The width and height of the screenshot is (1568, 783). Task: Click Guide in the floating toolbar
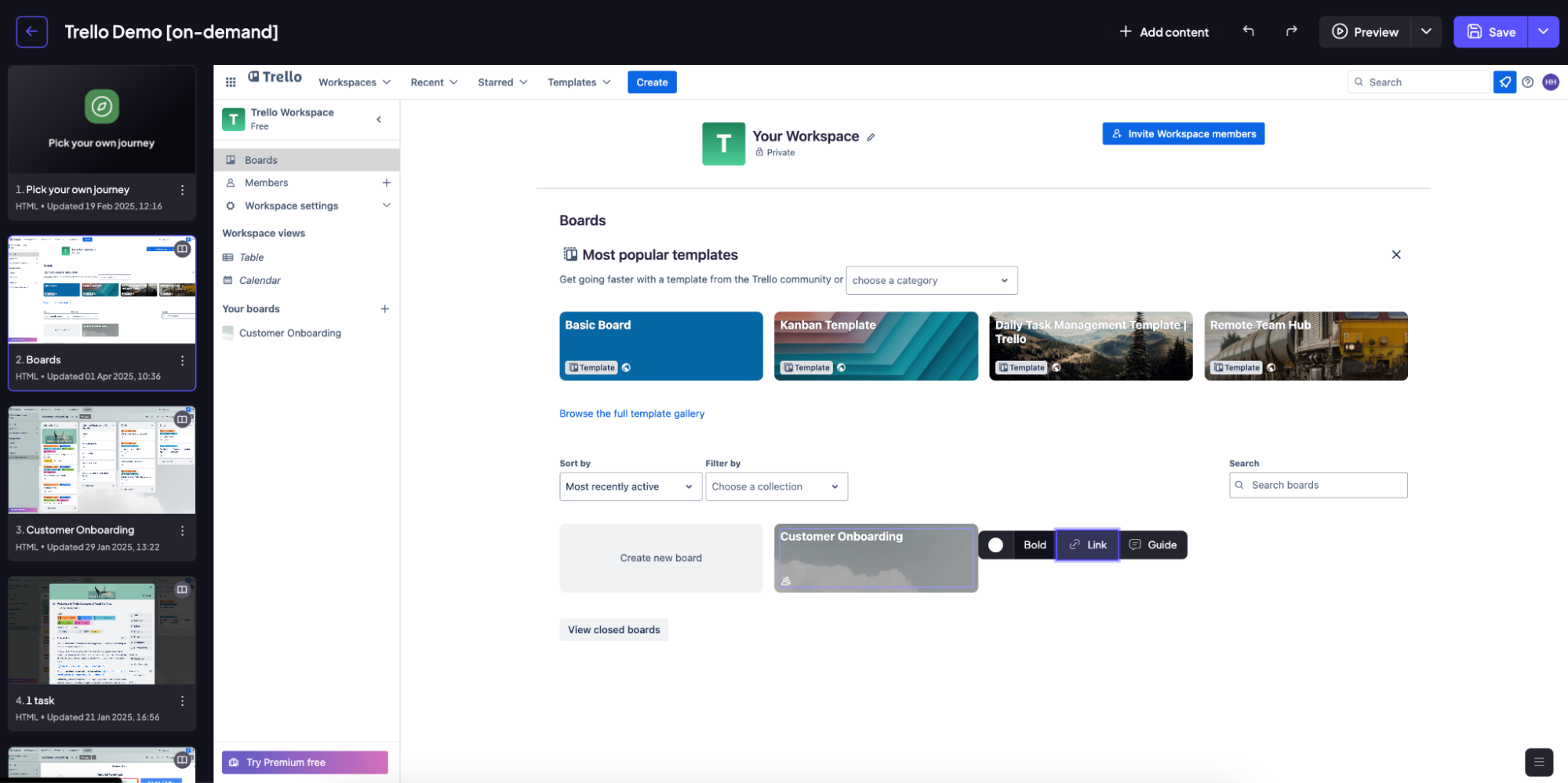[1152, 544]
